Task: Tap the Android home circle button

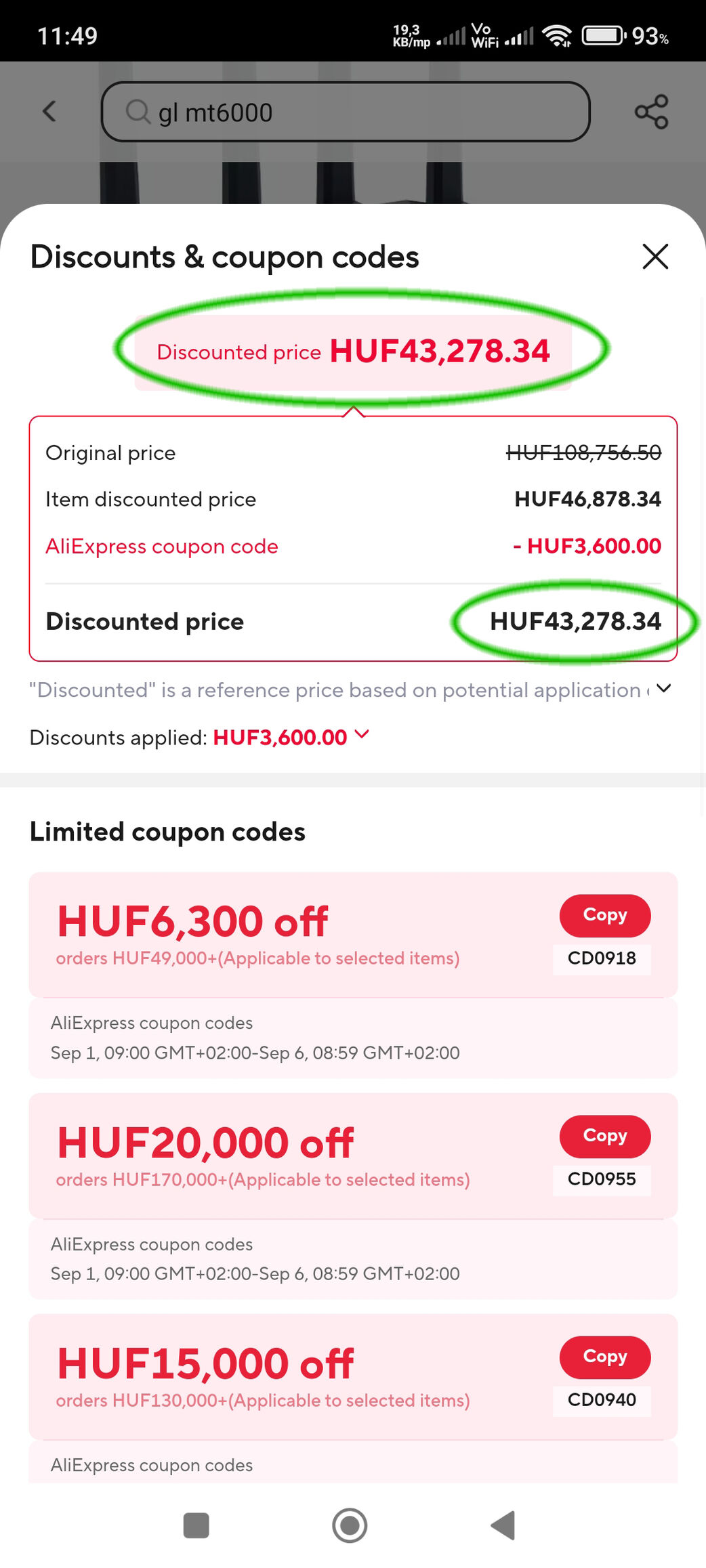Action: pos(350,1525)
